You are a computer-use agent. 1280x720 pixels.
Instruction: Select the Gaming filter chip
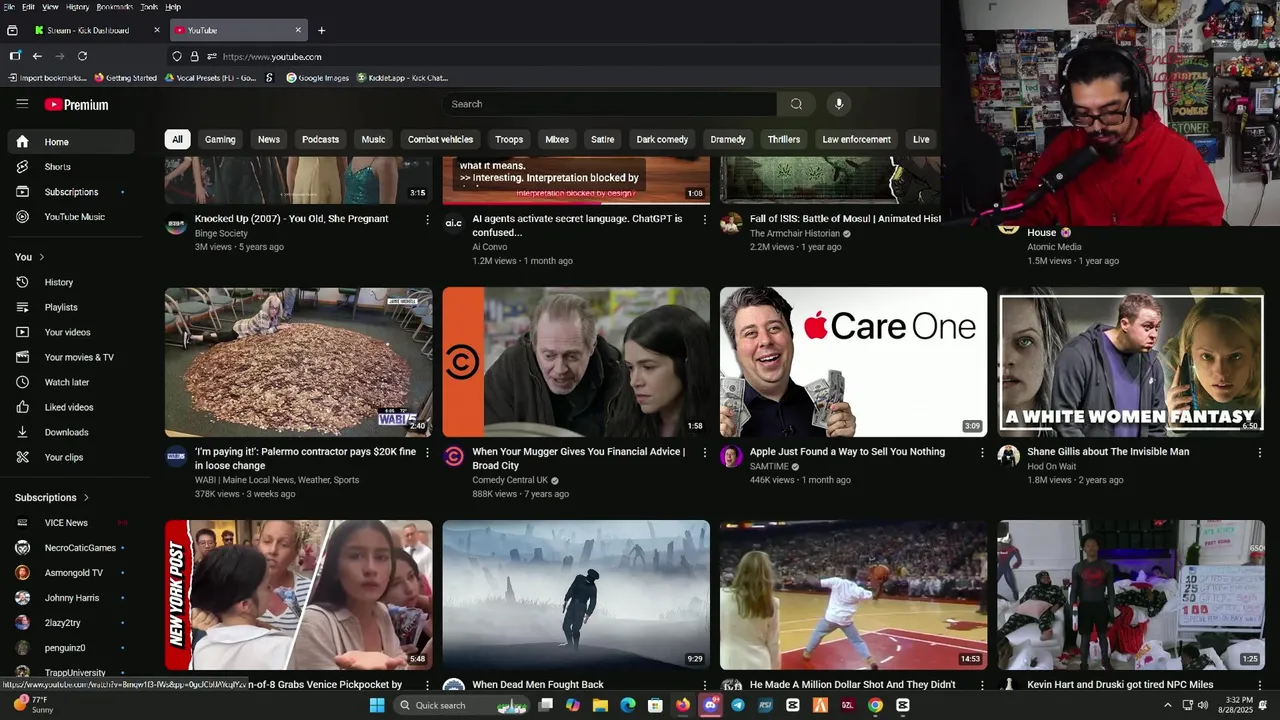pos(220,139)
